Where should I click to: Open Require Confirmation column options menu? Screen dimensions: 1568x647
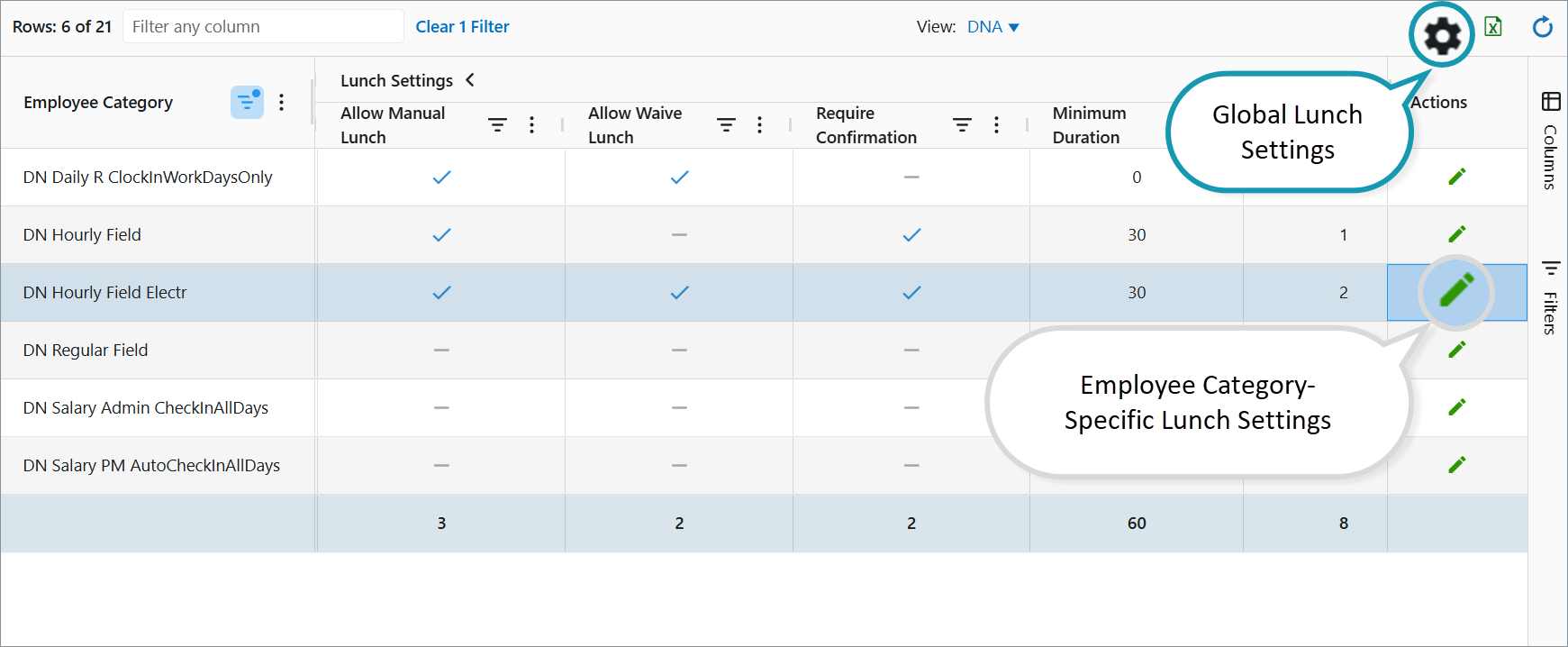(996, 125)
